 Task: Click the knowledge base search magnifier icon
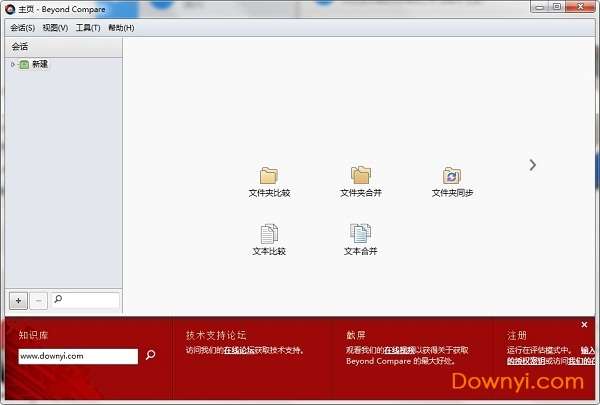coord(151,355)
